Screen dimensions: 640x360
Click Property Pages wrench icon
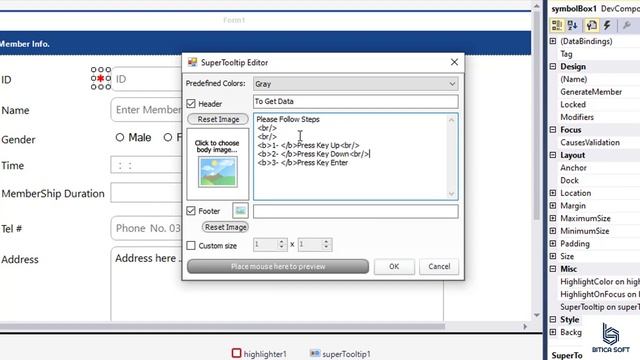[627, 25]
